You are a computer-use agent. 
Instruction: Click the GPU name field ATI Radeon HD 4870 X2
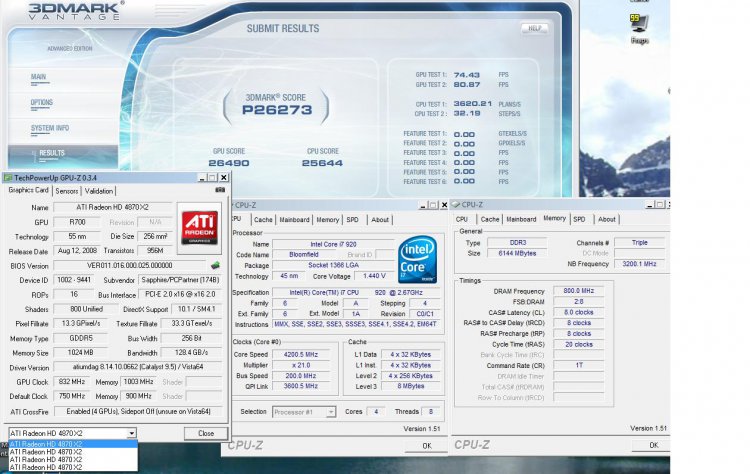pyautogui.click(x=112, y=208)
